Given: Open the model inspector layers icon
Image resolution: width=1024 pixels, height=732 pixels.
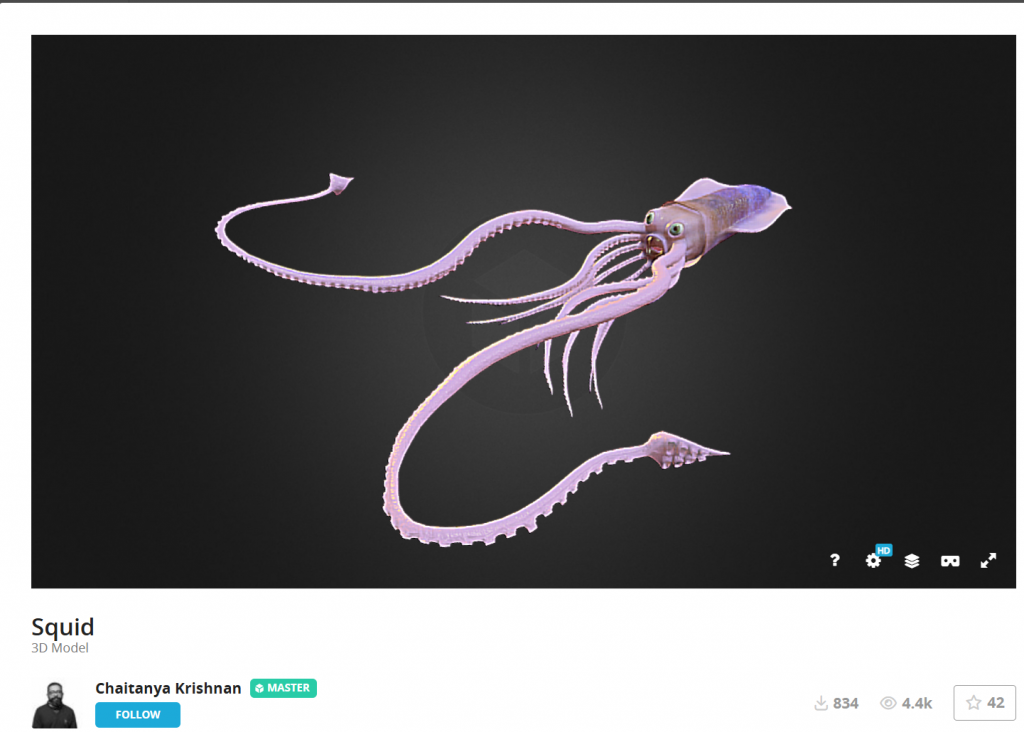Looking at the screenshot, I should coord(912,560).
